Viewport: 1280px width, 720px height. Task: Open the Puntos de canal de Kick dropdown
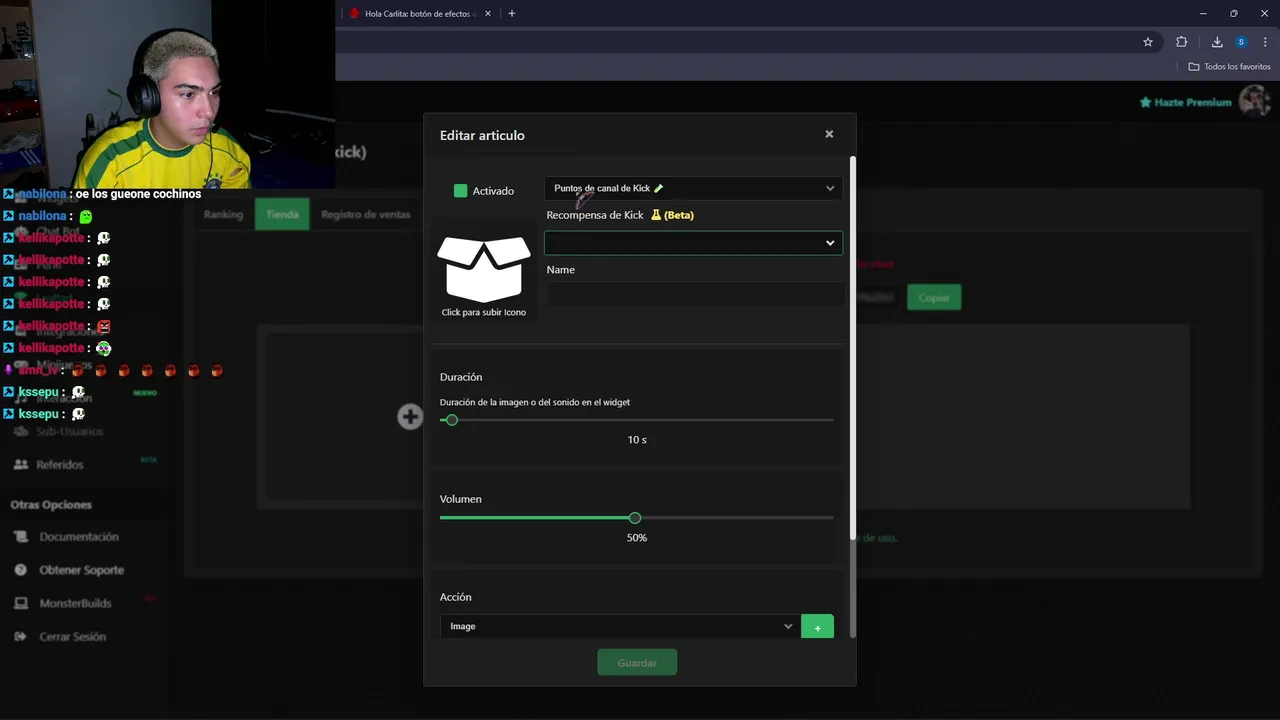693,188
